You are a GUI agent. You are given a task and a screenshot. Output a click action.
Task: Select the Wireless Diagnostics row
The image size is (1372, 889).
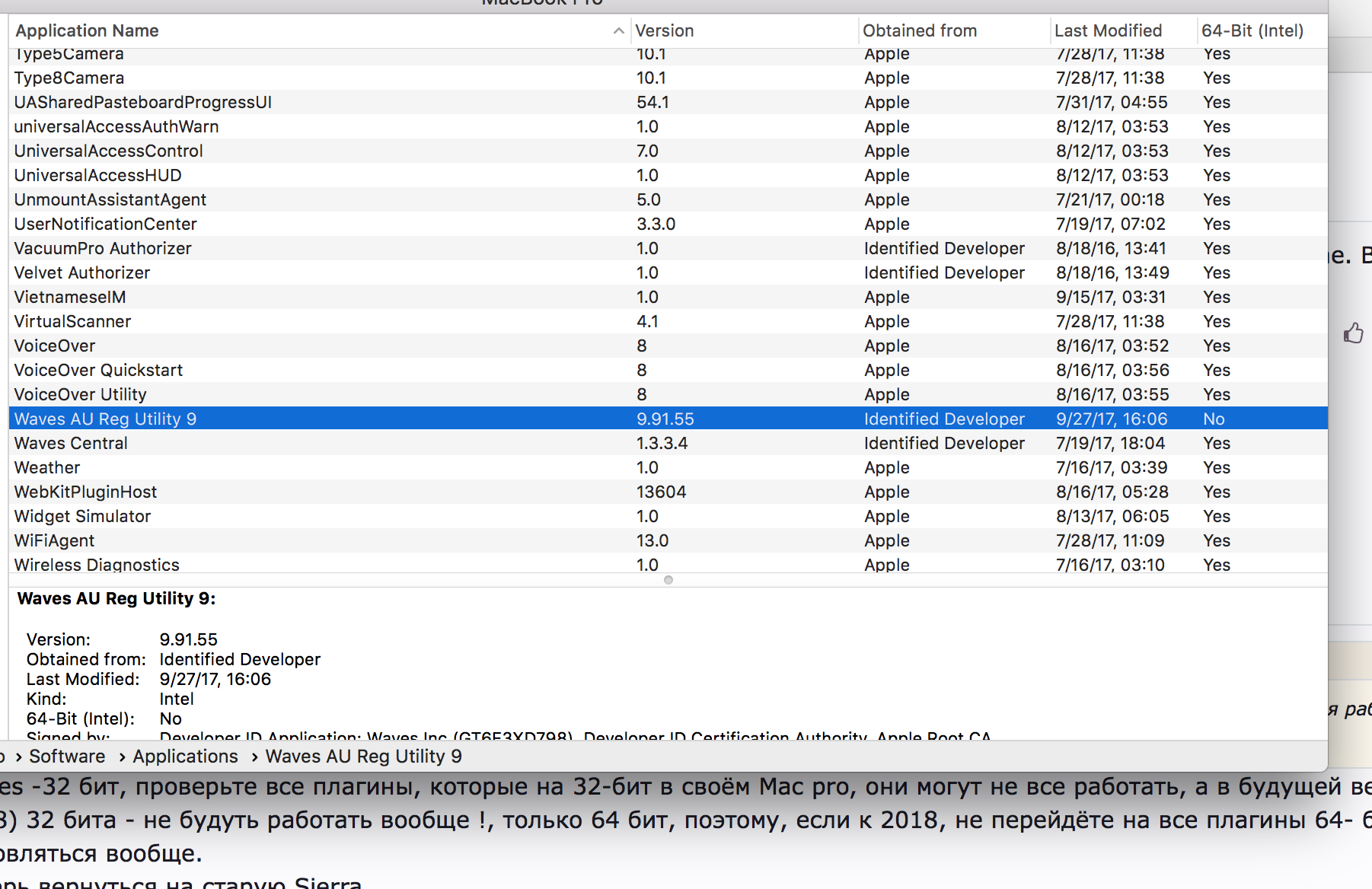[x=668, y=563]
